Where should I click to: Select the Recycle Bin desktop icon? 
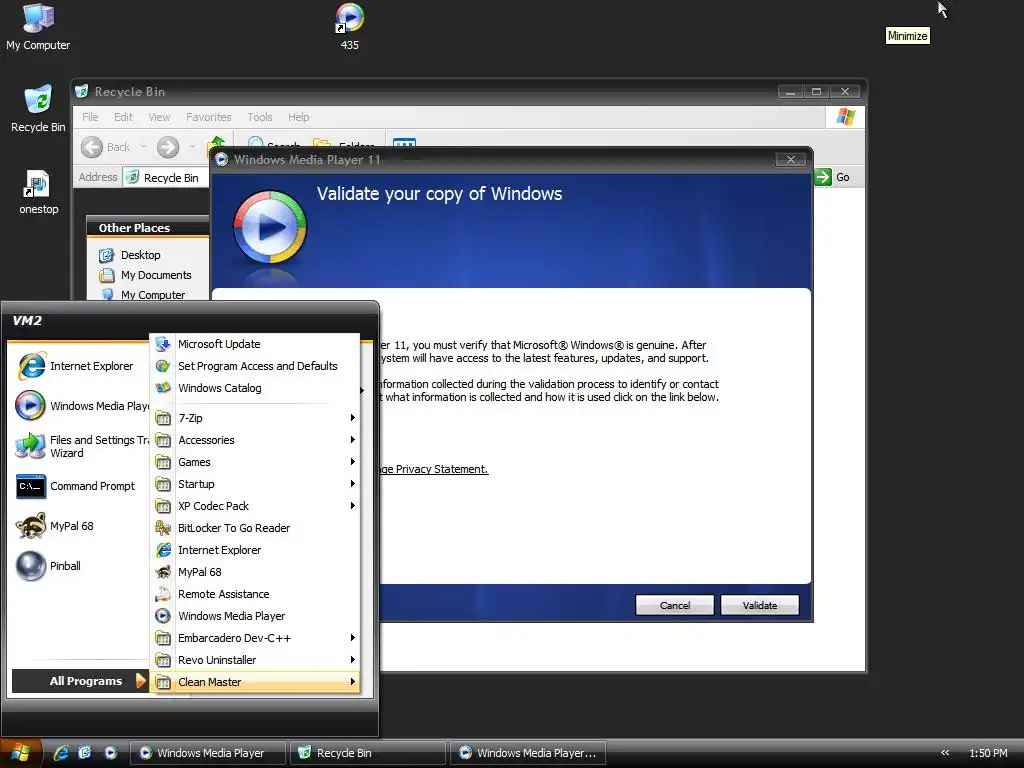tap(38, 109)
